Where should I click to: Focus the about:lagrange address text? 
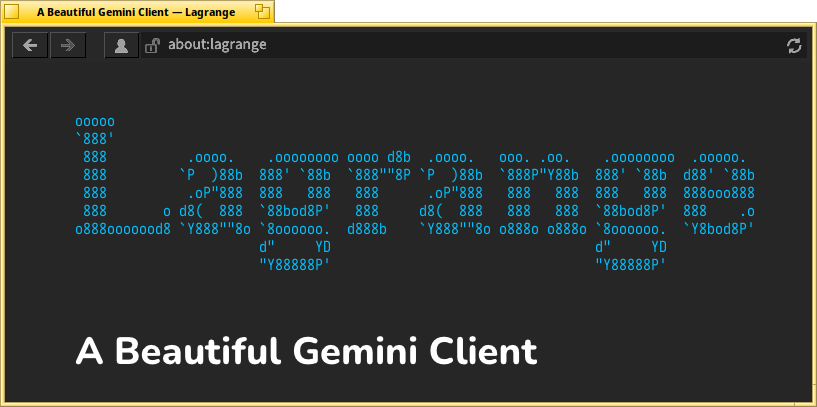pyautogui.click(x=217, y=45)
